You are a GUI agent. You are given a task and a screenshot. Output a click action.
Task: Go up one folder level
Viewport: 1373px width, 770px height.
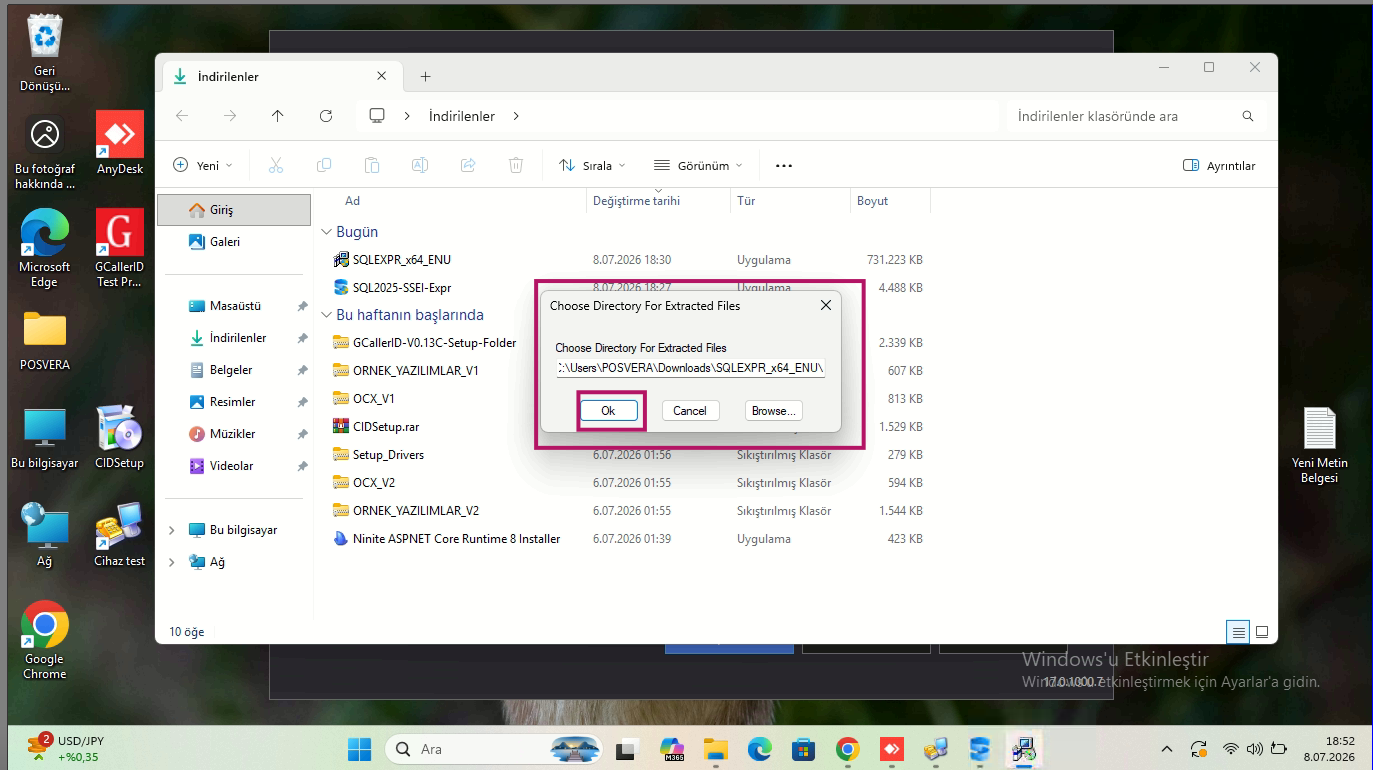click(278, 116)
